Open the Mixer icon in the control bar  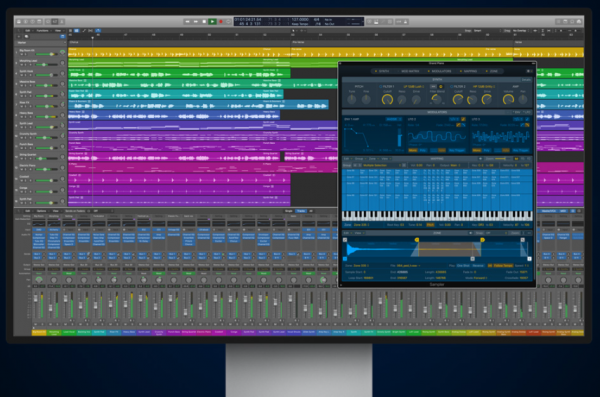coord(55,21)
